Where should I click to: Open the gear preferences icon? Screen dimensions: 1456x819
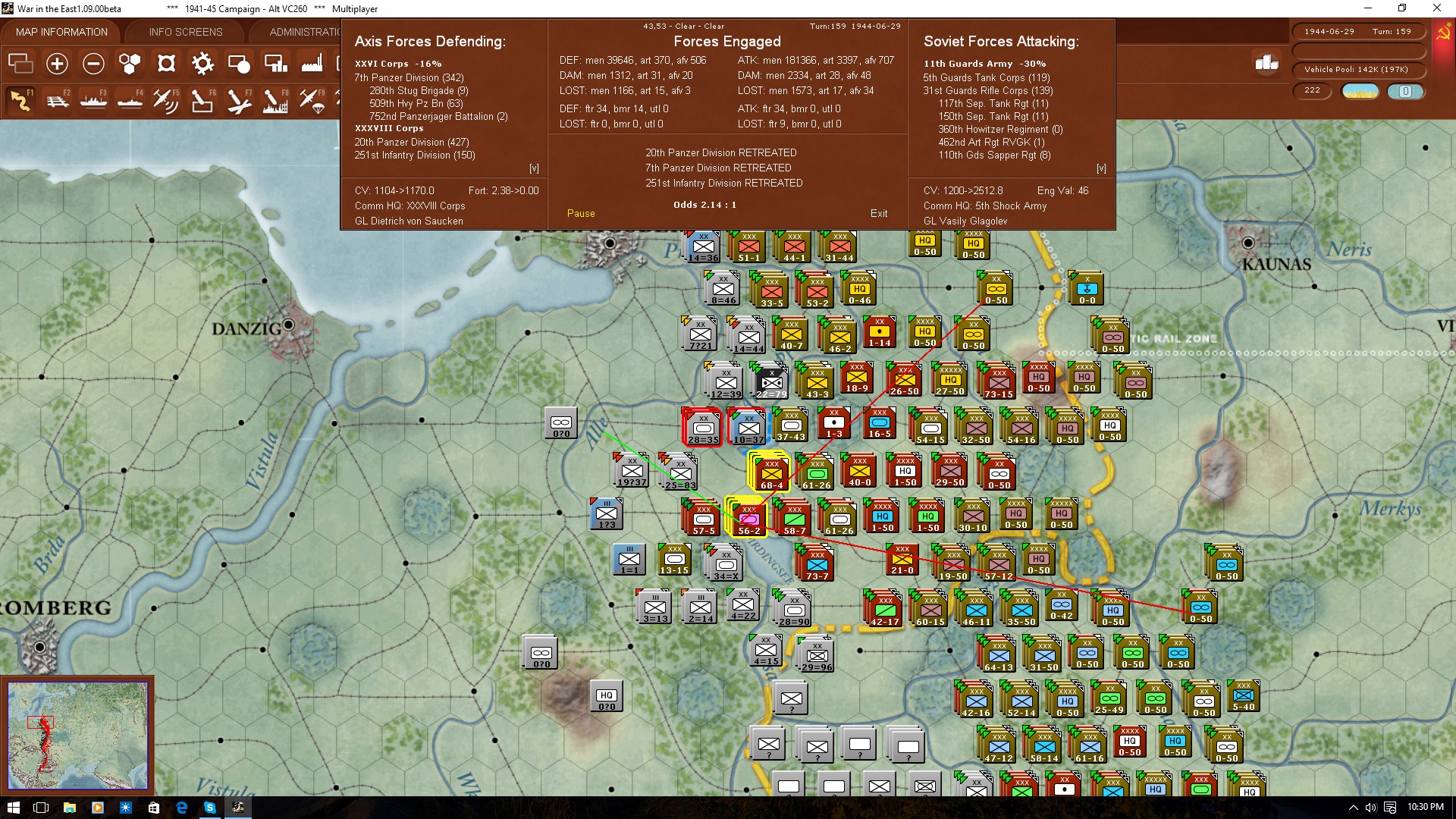tap(202, 64)
